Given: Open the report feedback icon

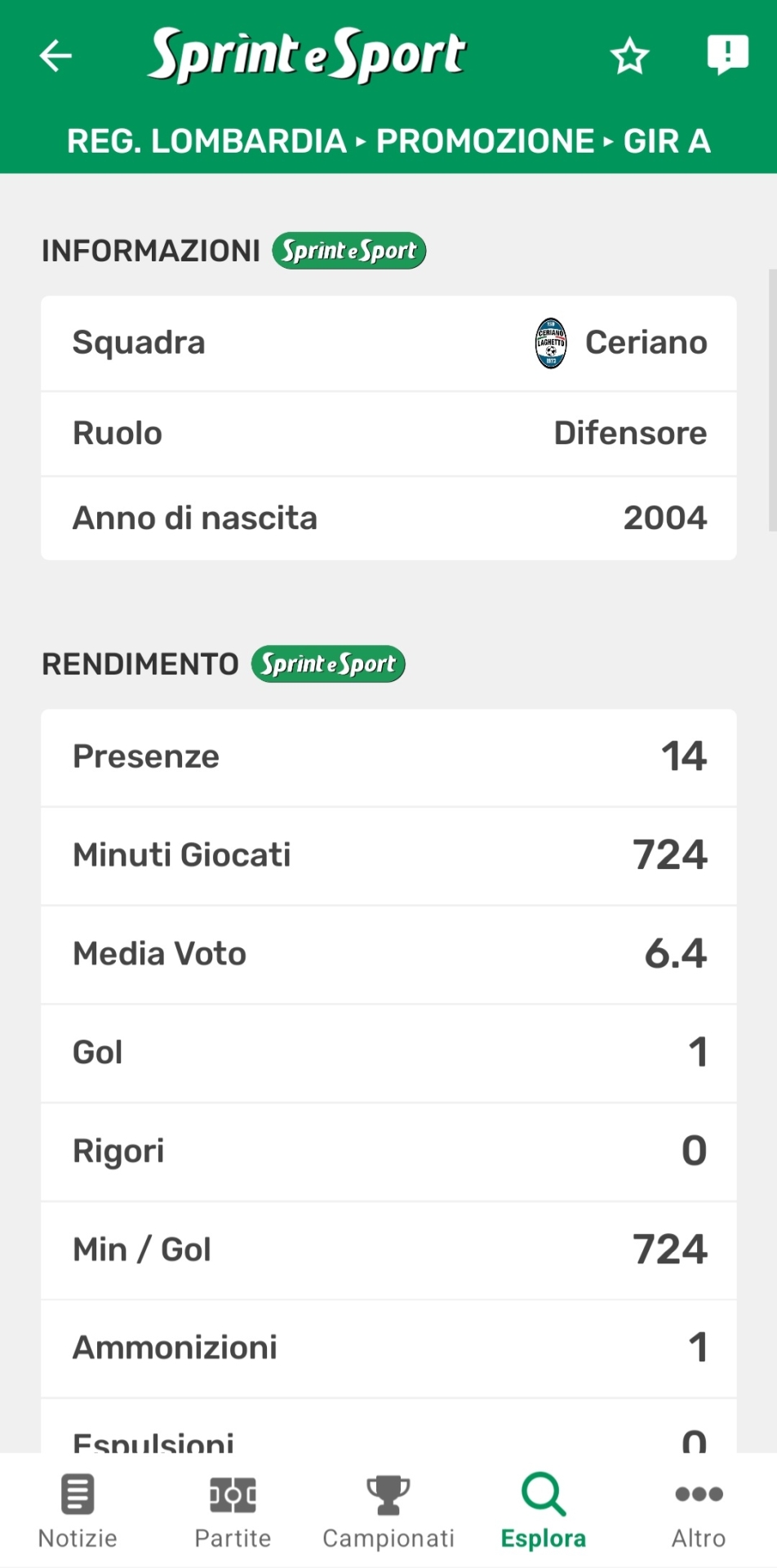Looking at the screenshot, I should (726, 55).
